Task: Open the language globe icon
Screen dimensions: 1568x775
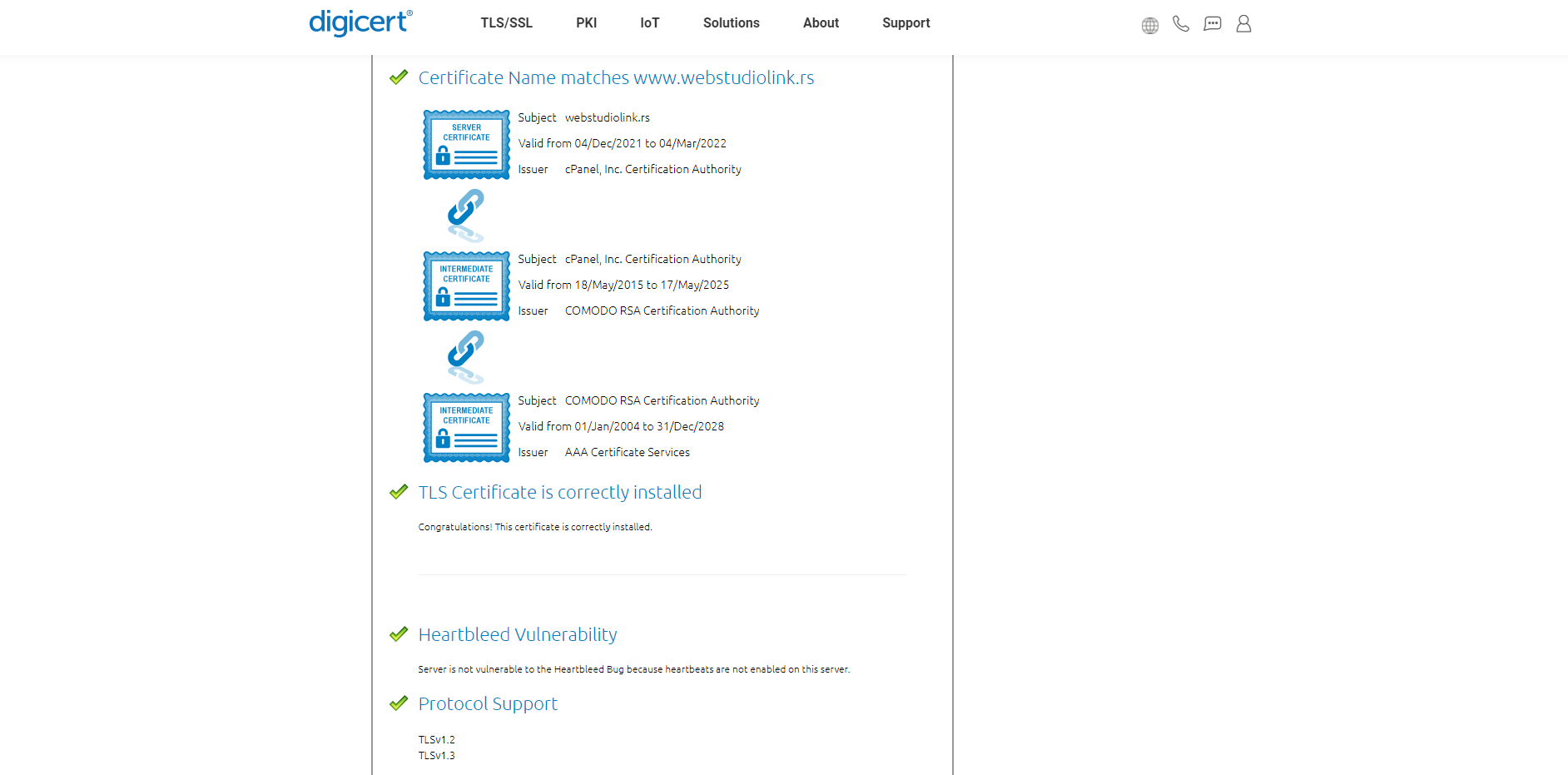Action: 1150,25
